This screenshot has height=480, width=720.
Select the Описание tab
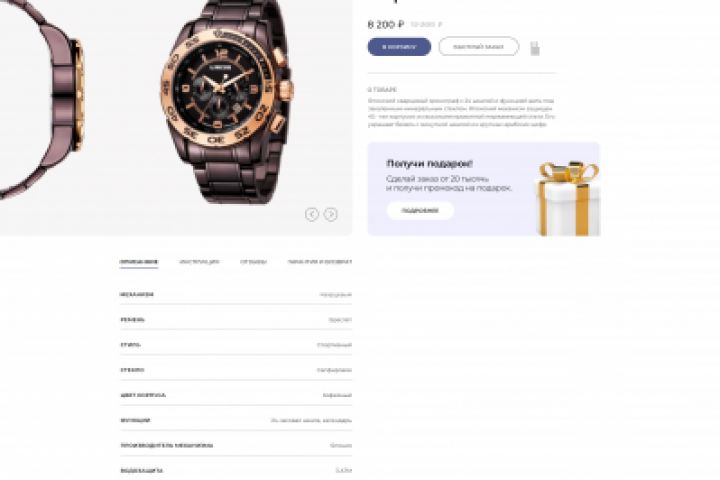pyautogui.click(x=139, y=262)
